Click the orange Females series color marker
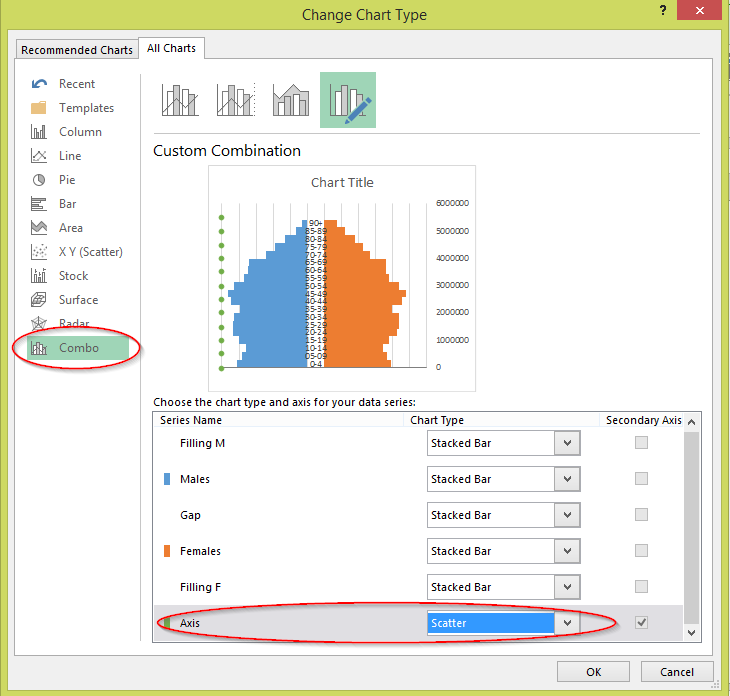Screen dimensions: 730x696 click(167, 551)
